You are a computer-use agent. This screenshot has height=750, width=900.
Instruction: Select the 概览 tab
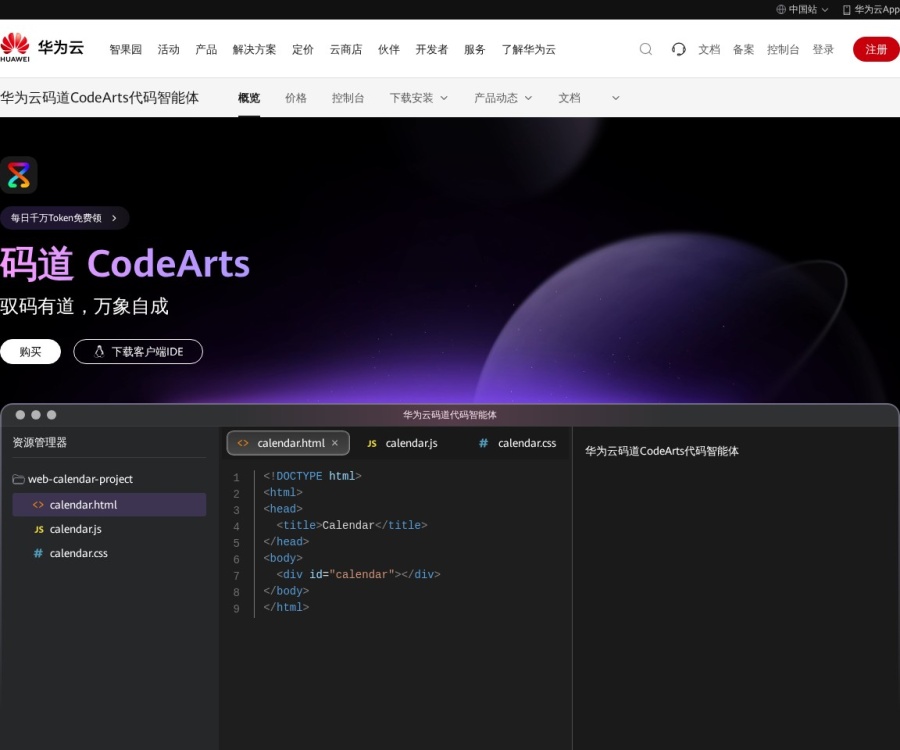click(x=249, y=98)
